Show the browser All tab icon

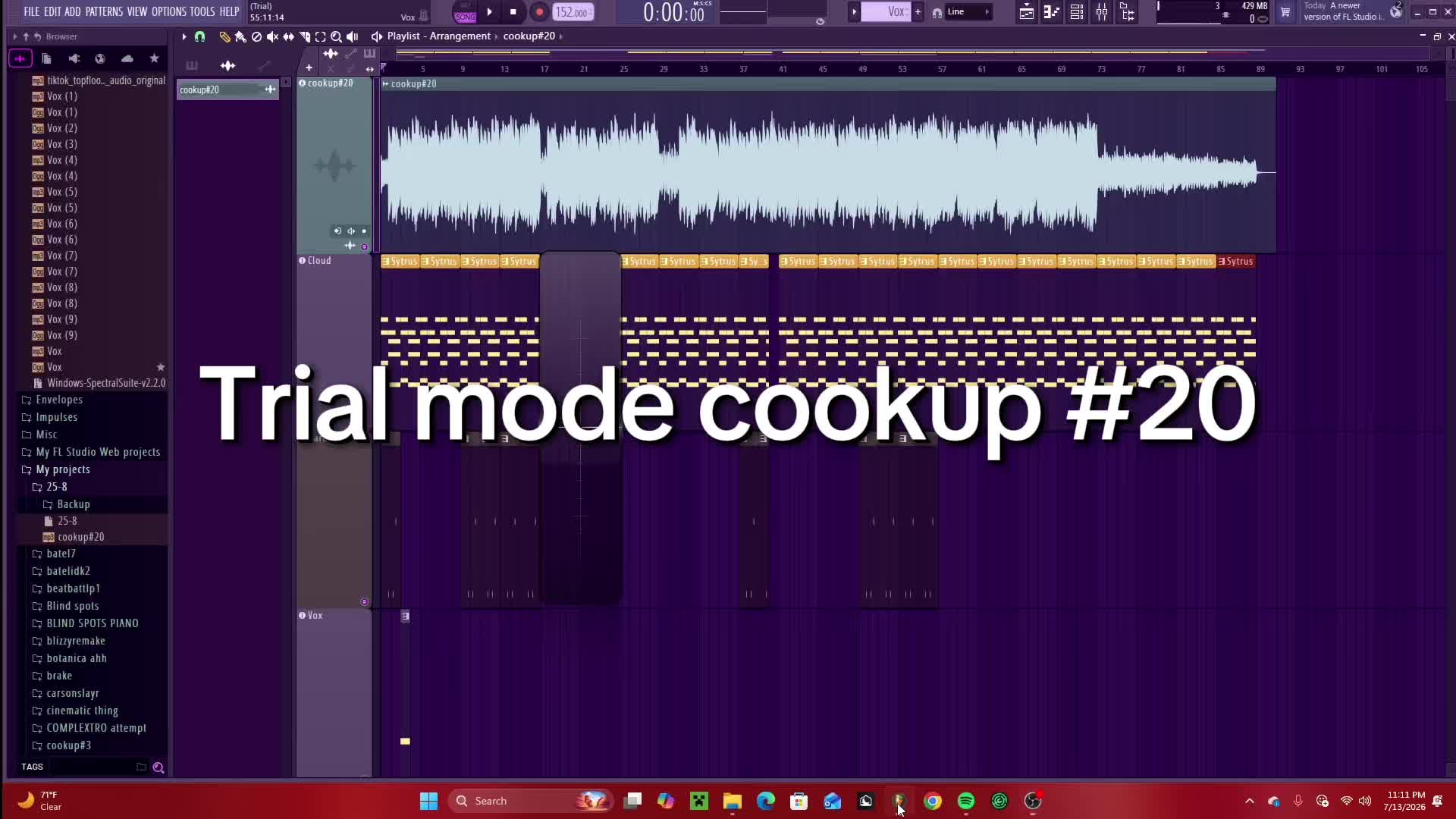pyautogui.click(x=20, y=58)
